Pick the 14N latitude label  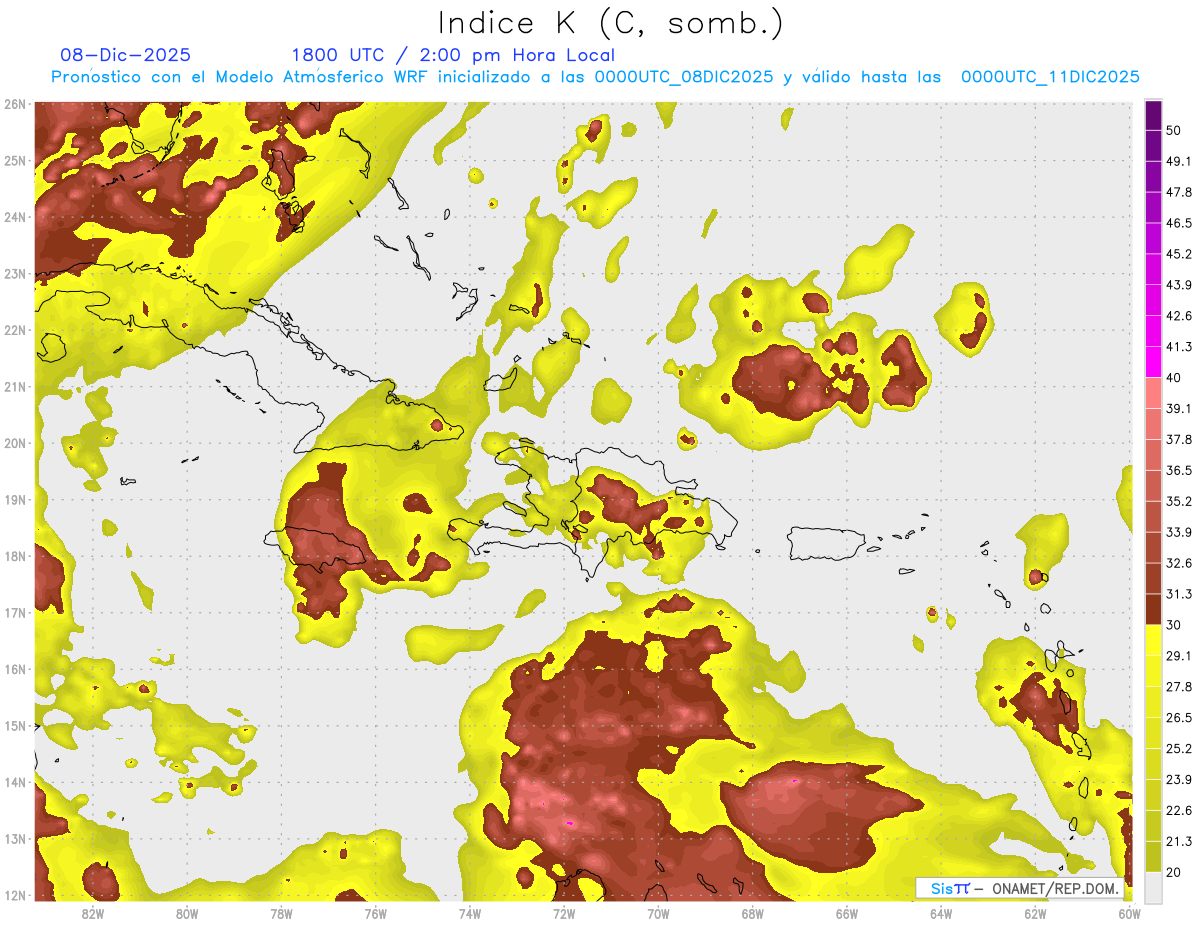14,782
